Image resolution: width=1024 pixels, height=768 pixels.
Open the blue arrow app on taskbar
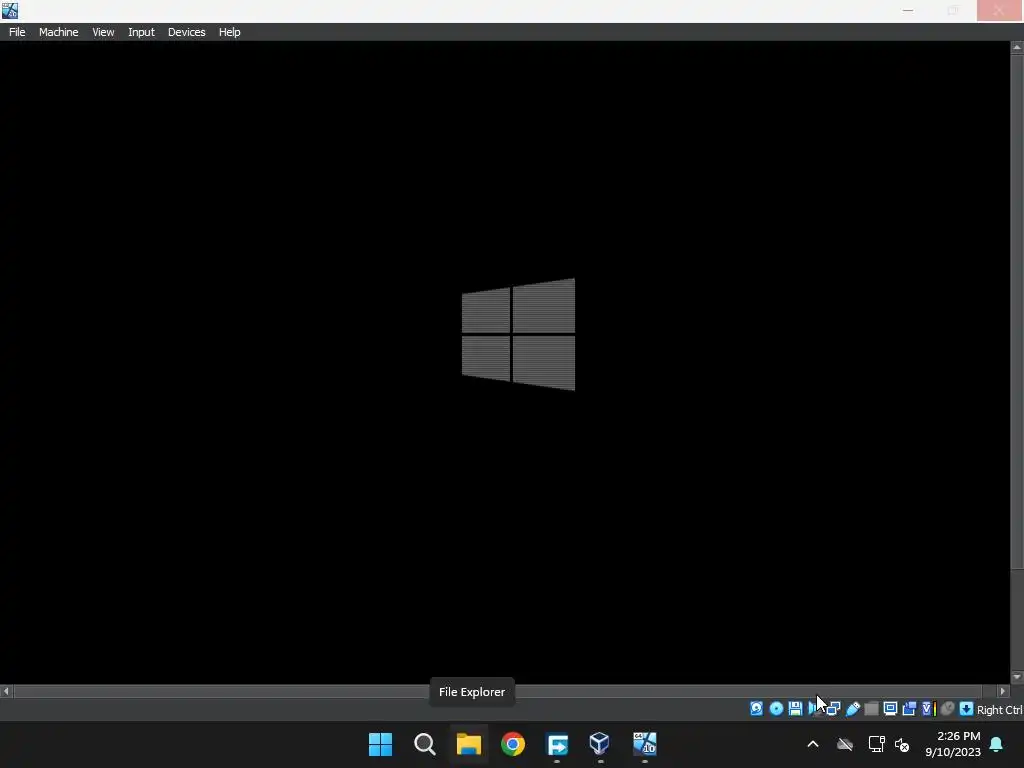557,744
